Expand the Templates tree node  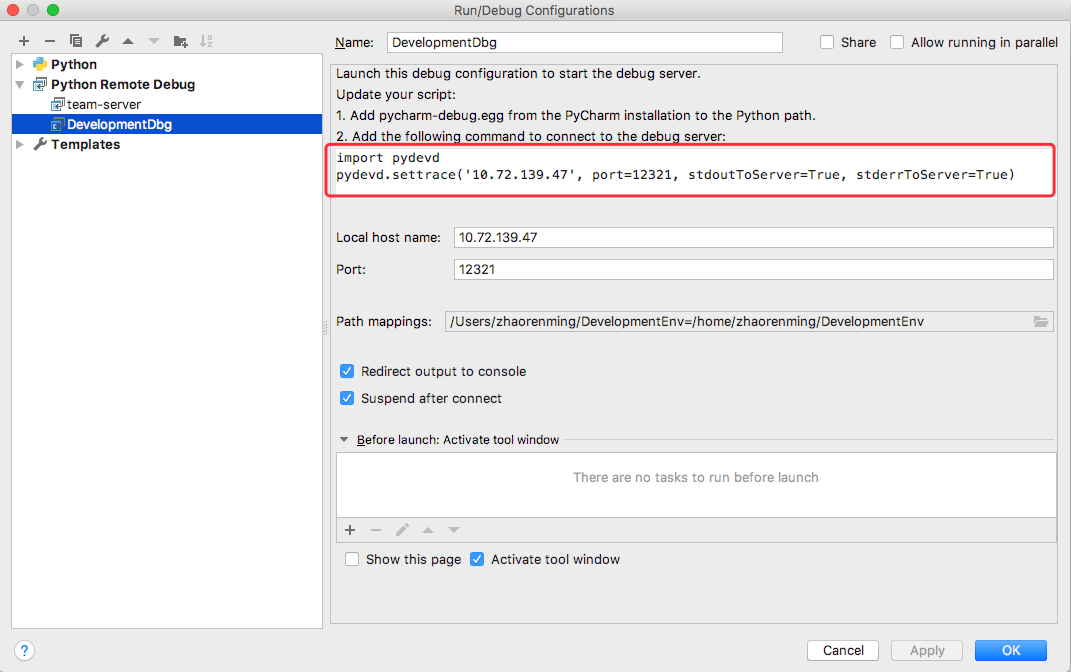pyautogui.click(x=20, y=144)
